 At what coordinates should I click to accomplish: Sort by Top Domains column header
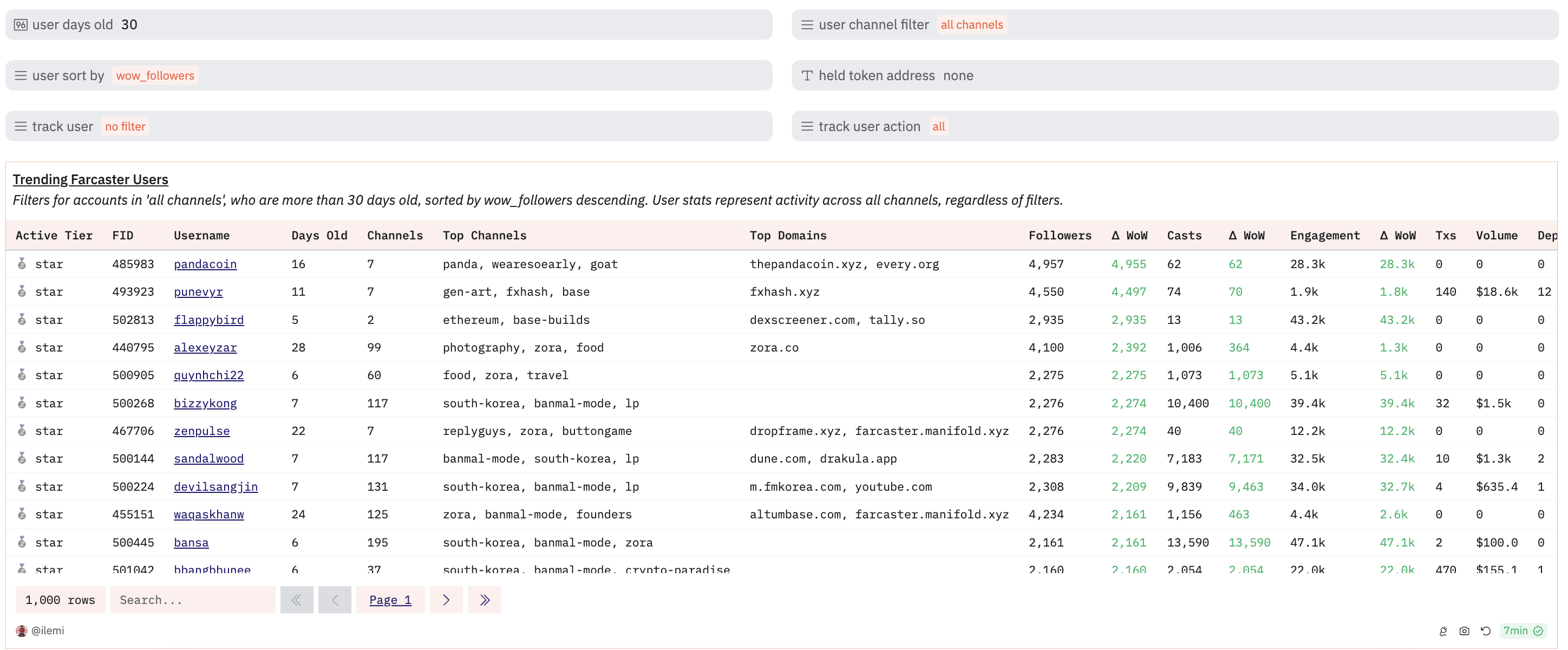click(x=788, y=235)
